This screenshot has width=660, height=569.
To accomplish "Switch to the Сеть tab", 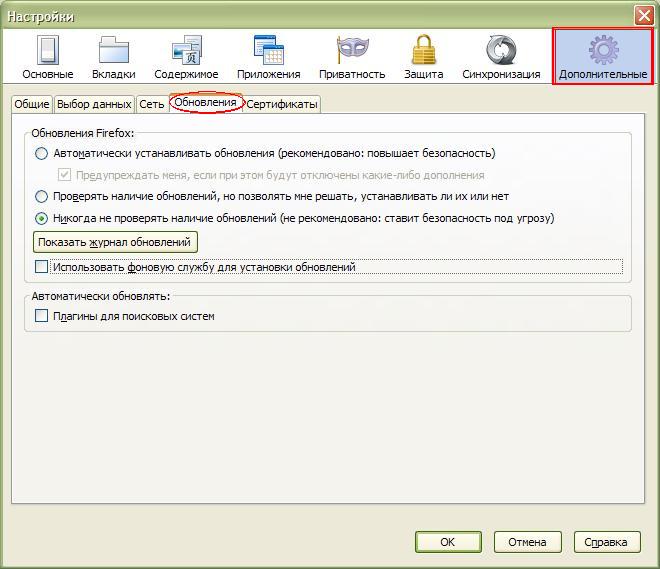I will coord(152,104).
